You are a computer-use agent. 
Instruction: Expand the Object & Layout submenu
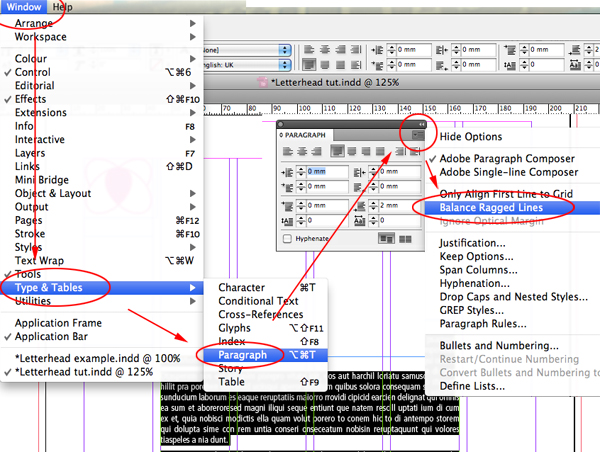pyautogui.click(x=102, y=193)
